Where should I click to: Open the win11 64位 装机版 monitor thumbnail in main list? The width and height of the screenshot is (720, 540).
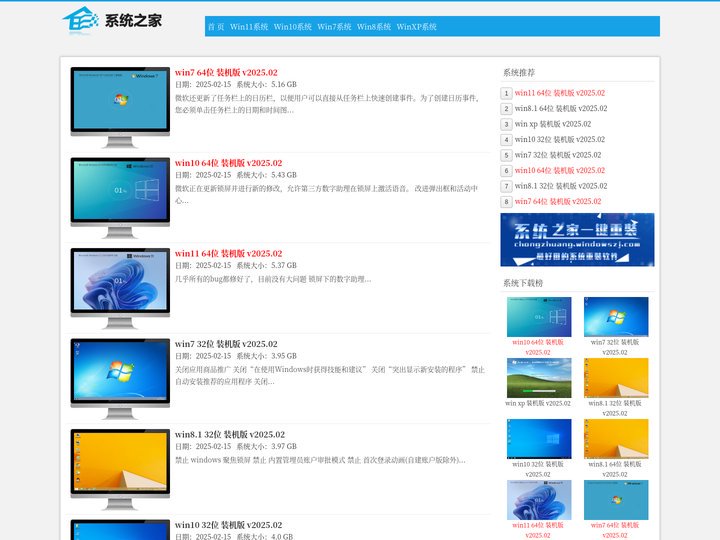point(120,288)
